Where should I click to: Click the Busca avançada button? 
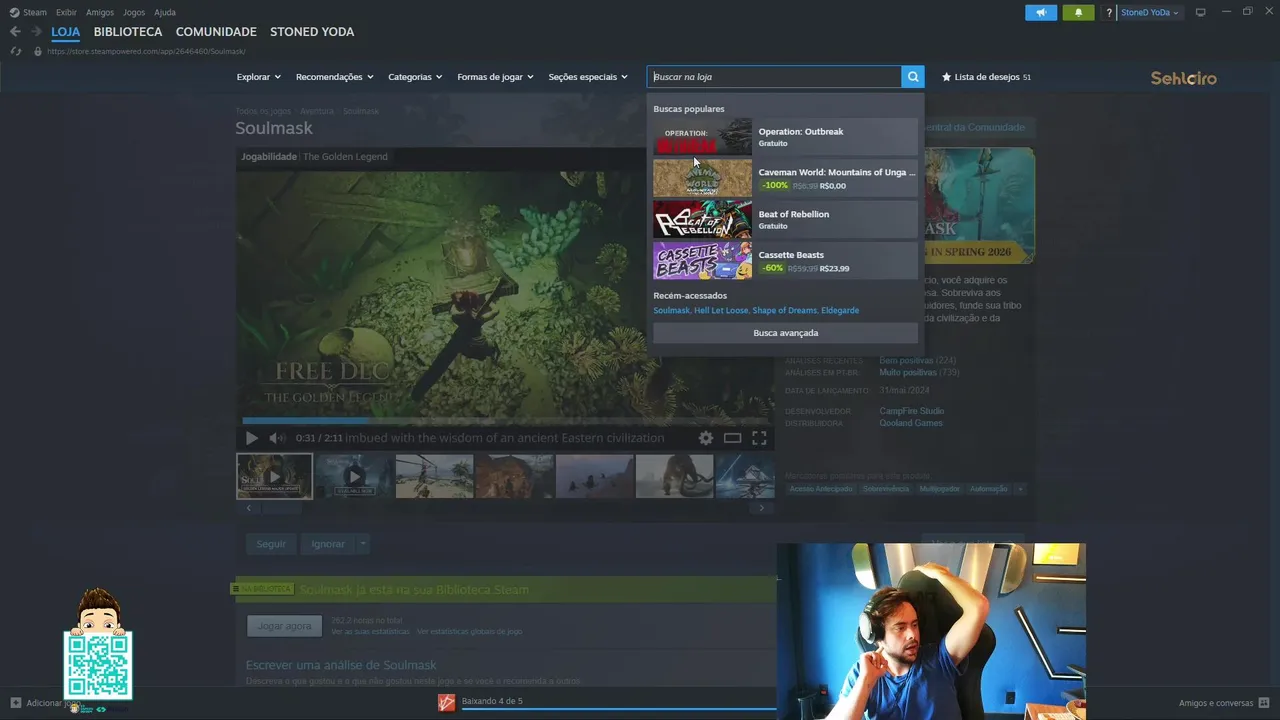(785, 333)
